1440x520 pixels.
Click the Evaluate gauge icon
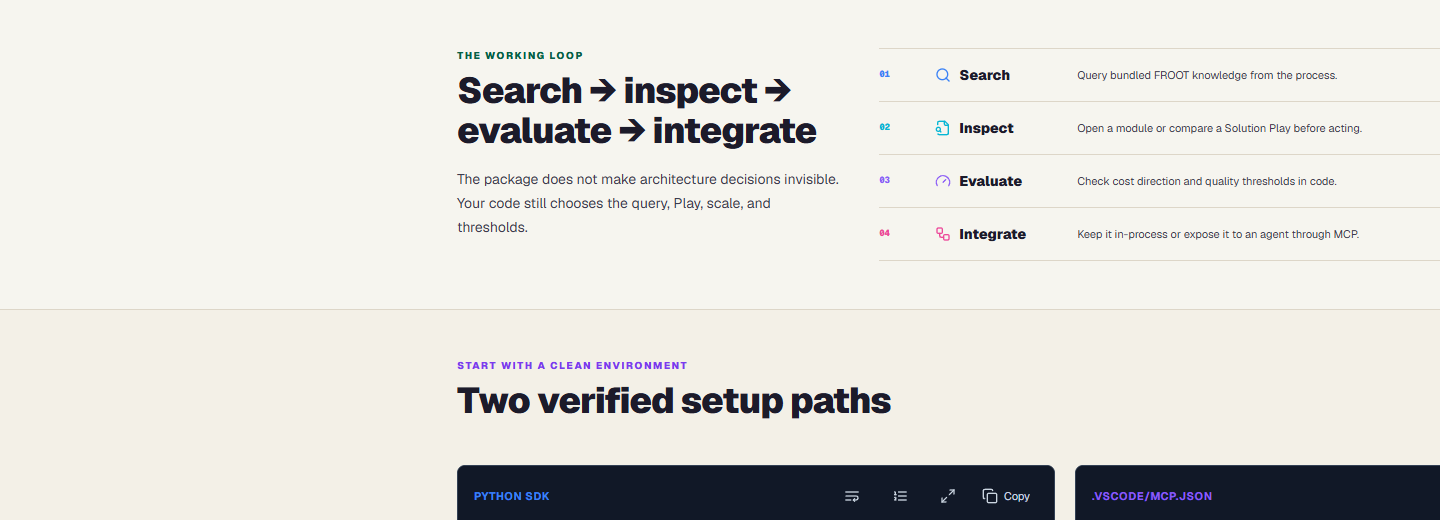pos(942,181)
